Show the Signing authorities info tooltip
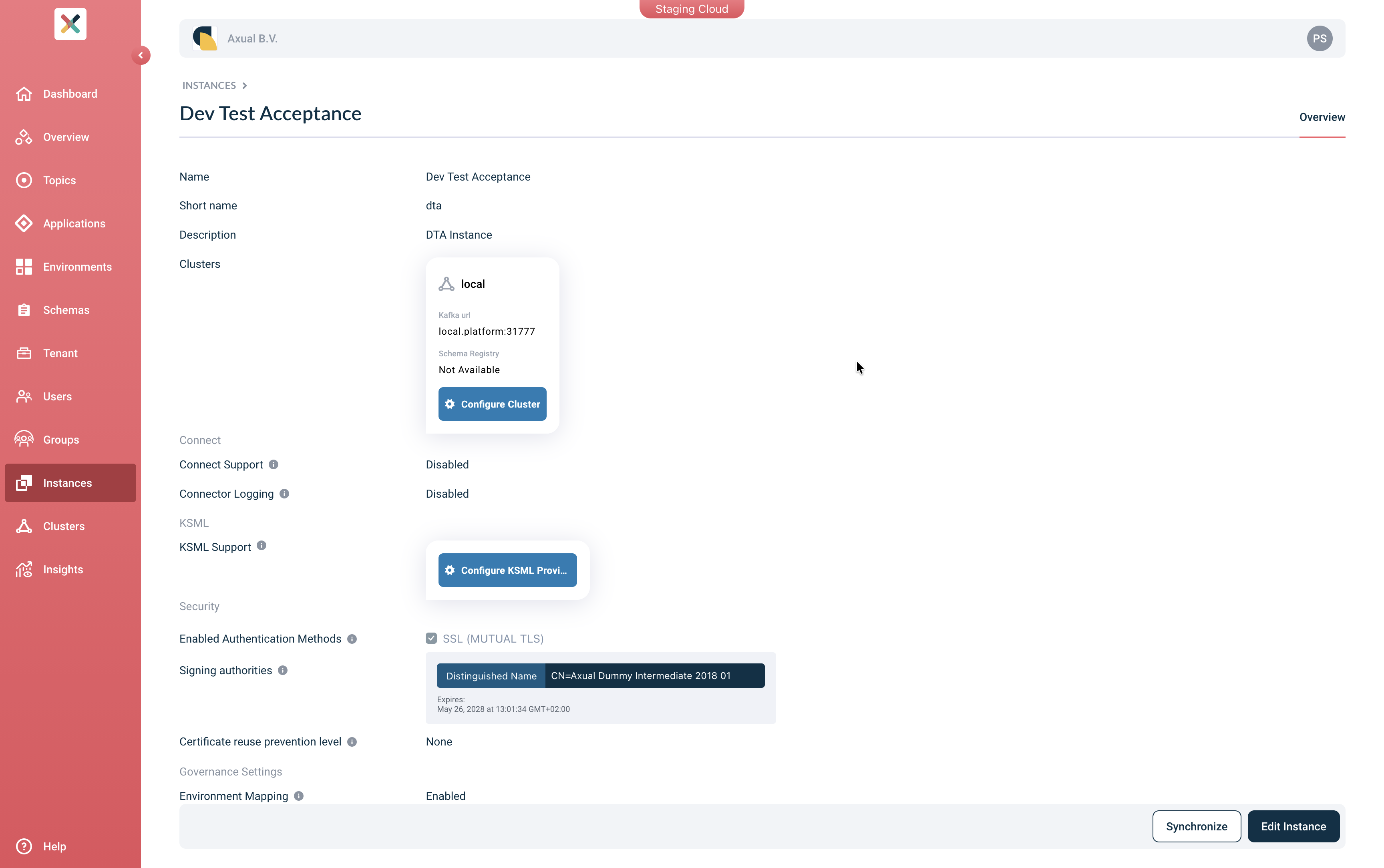The width and height of the screenshot is (1384, 868). coord(282,670)
